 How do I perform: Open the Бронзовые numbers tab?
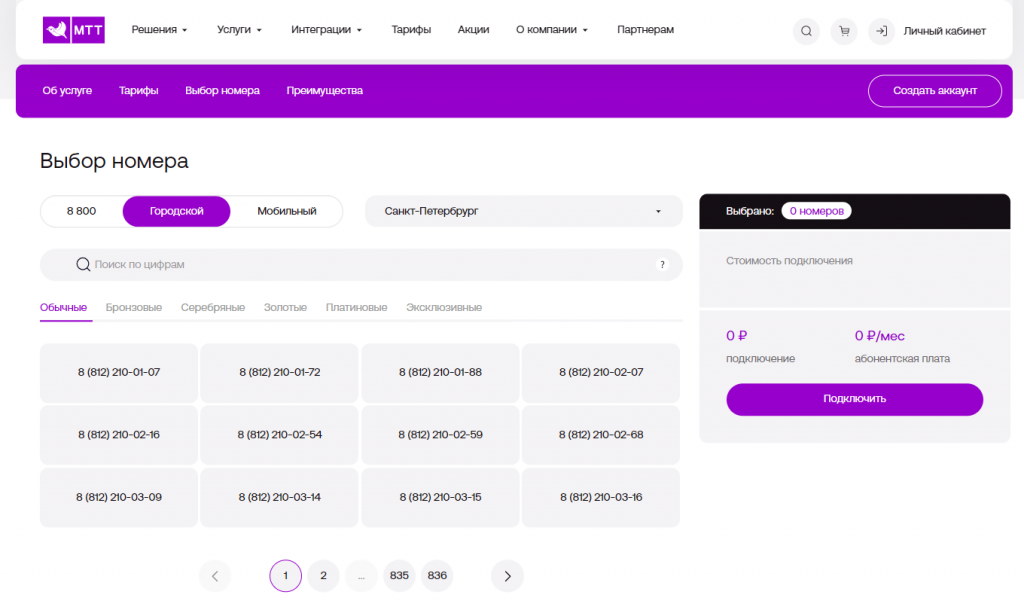click(134, 307)
